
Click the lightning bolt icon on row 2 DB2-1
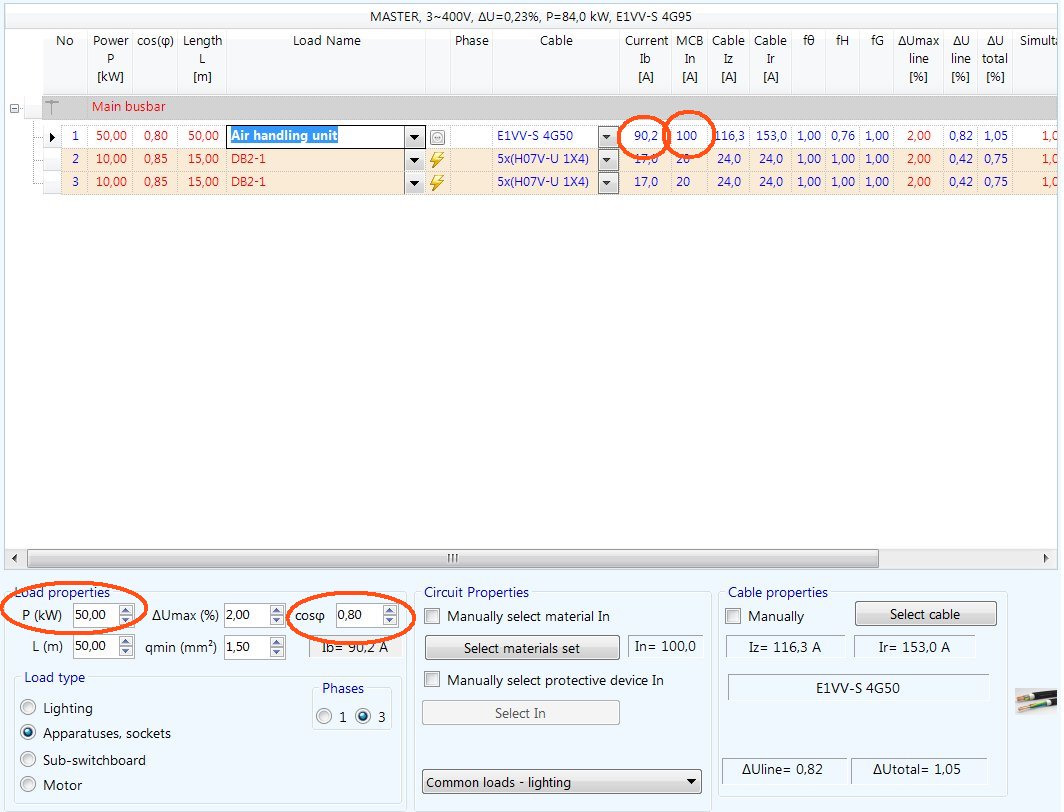(x=437, y=159)
